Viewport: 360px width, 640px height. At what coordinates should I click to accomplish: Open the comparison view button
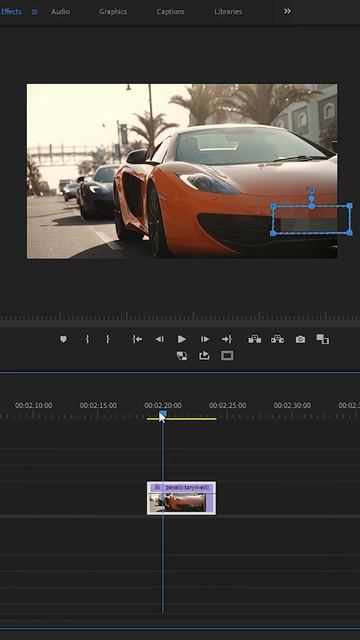[x=322, y=339]
